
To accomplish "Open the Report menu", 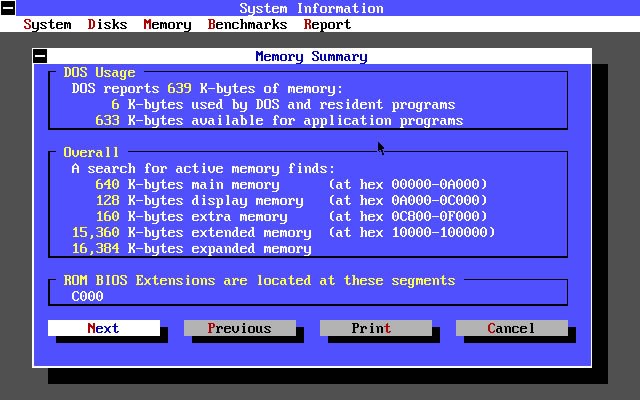I will 327,24.
